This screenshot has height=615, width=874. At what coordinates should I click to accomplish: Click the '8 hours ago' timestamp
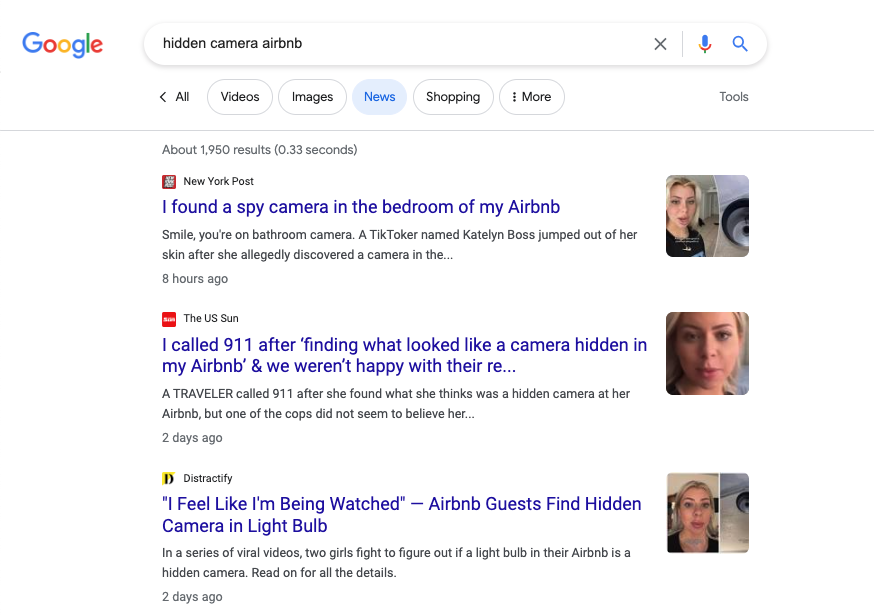[x=195, y=279]
